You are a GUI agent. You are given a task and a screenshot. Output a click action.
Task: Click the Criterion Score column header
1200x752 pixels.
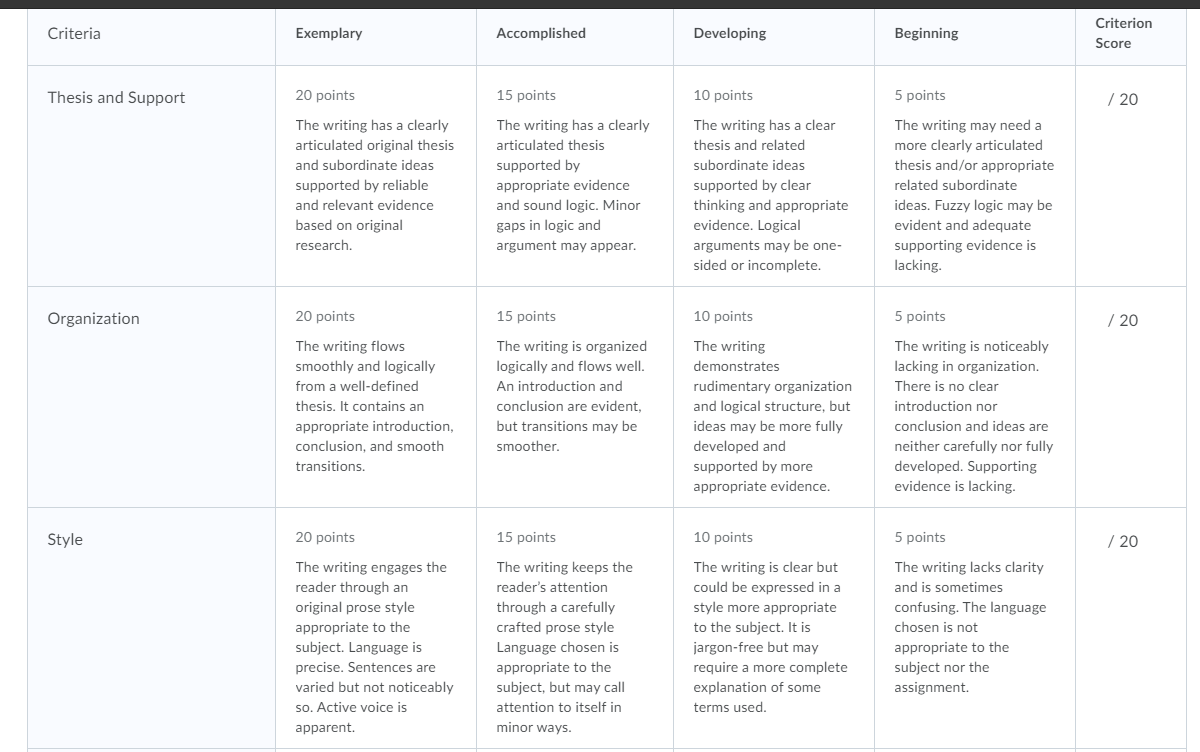click(1123, 33)
